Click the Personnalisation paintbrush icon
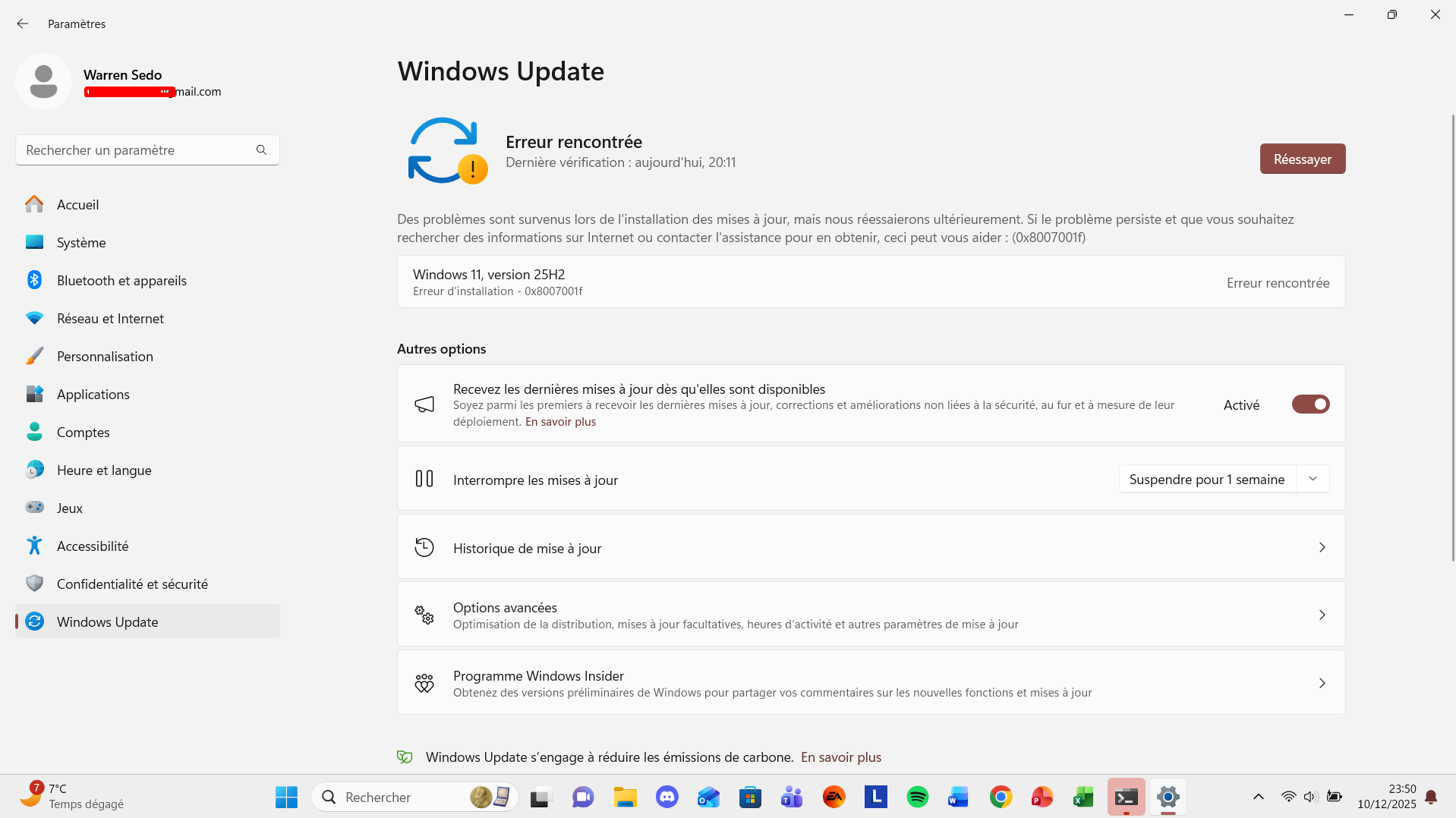The height and width of the screenshot is (818, 1456). (34, 356)
